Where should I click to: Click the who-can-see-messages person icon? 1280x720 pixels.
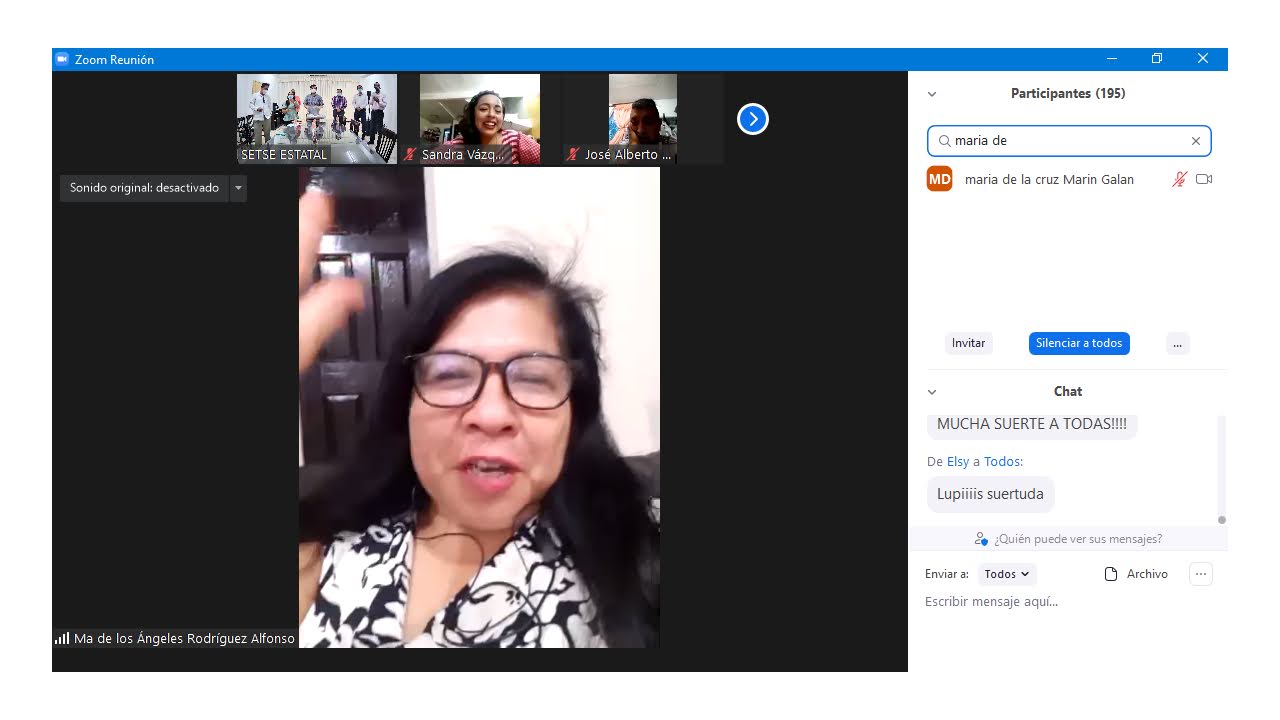coord(981,539)
